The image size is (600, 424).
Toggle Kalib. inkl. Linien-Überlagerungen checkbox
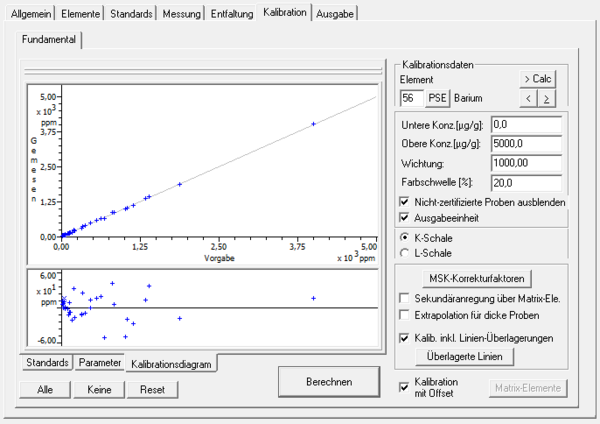coord(404,338)
